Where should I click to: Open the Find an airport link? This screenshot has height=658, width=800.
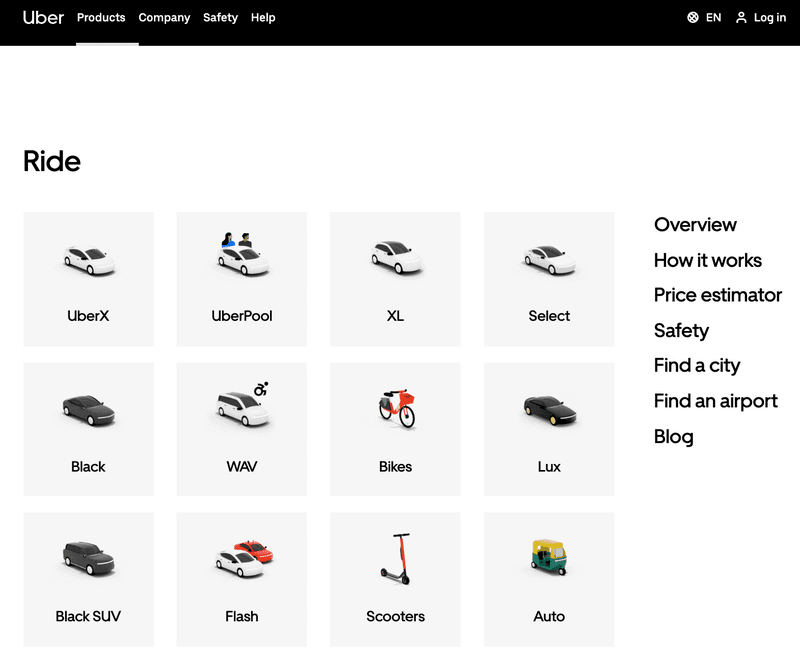pos(715,401)
